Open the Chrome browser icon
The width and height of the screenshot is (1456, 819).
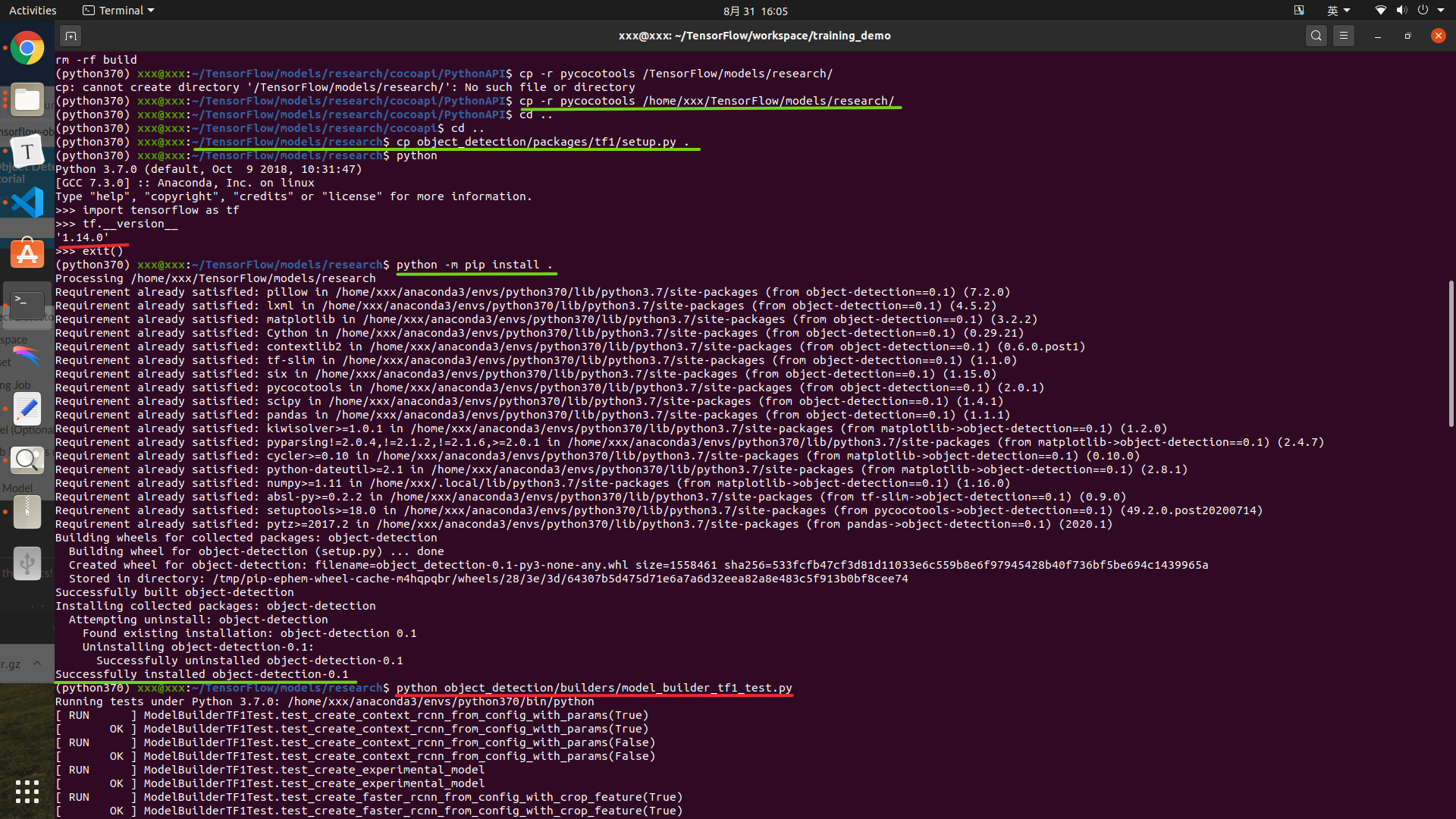pos(27,48)
